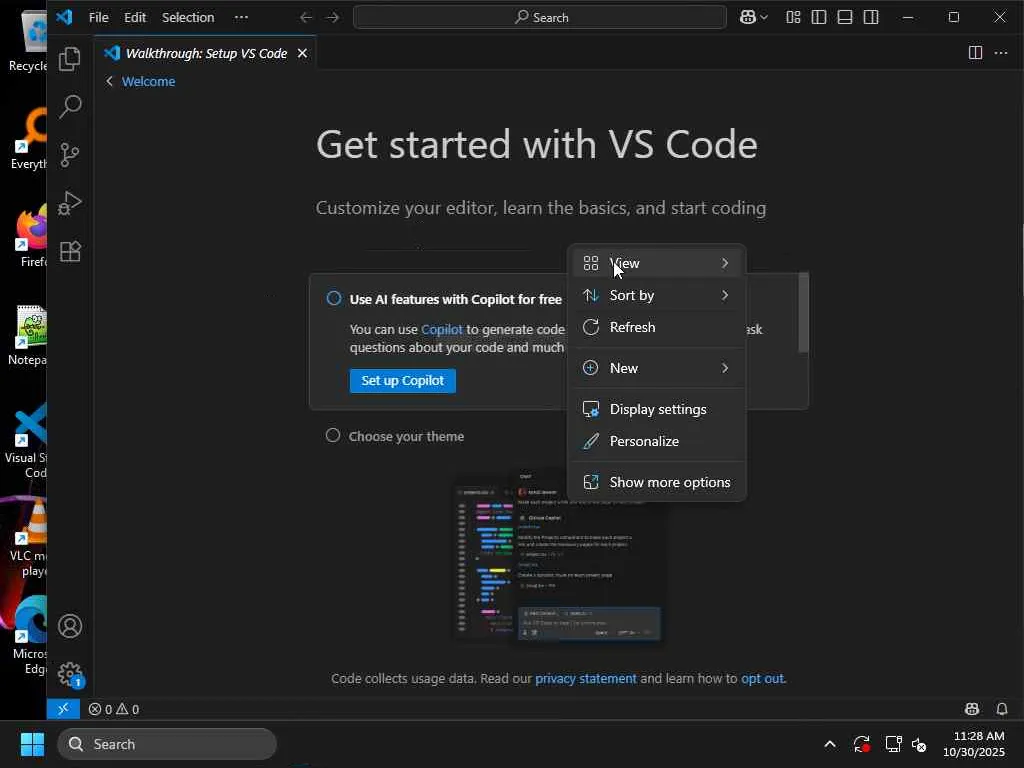Click the sync tray icon with red dot
Viewport: 1024px width, 768px height.
[x=861, y=744]
